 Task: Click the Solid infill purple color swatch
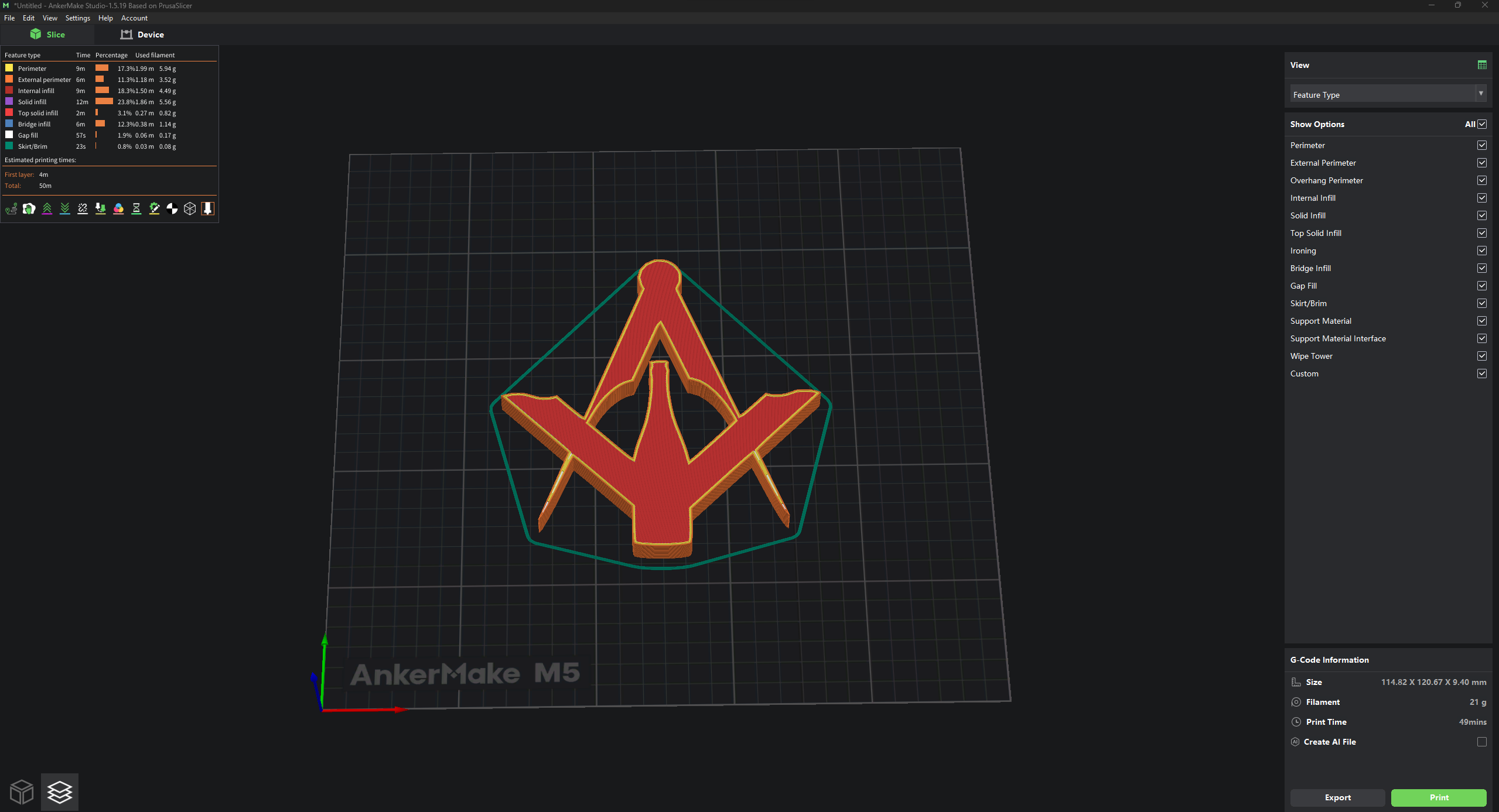[x=9, y=101]
